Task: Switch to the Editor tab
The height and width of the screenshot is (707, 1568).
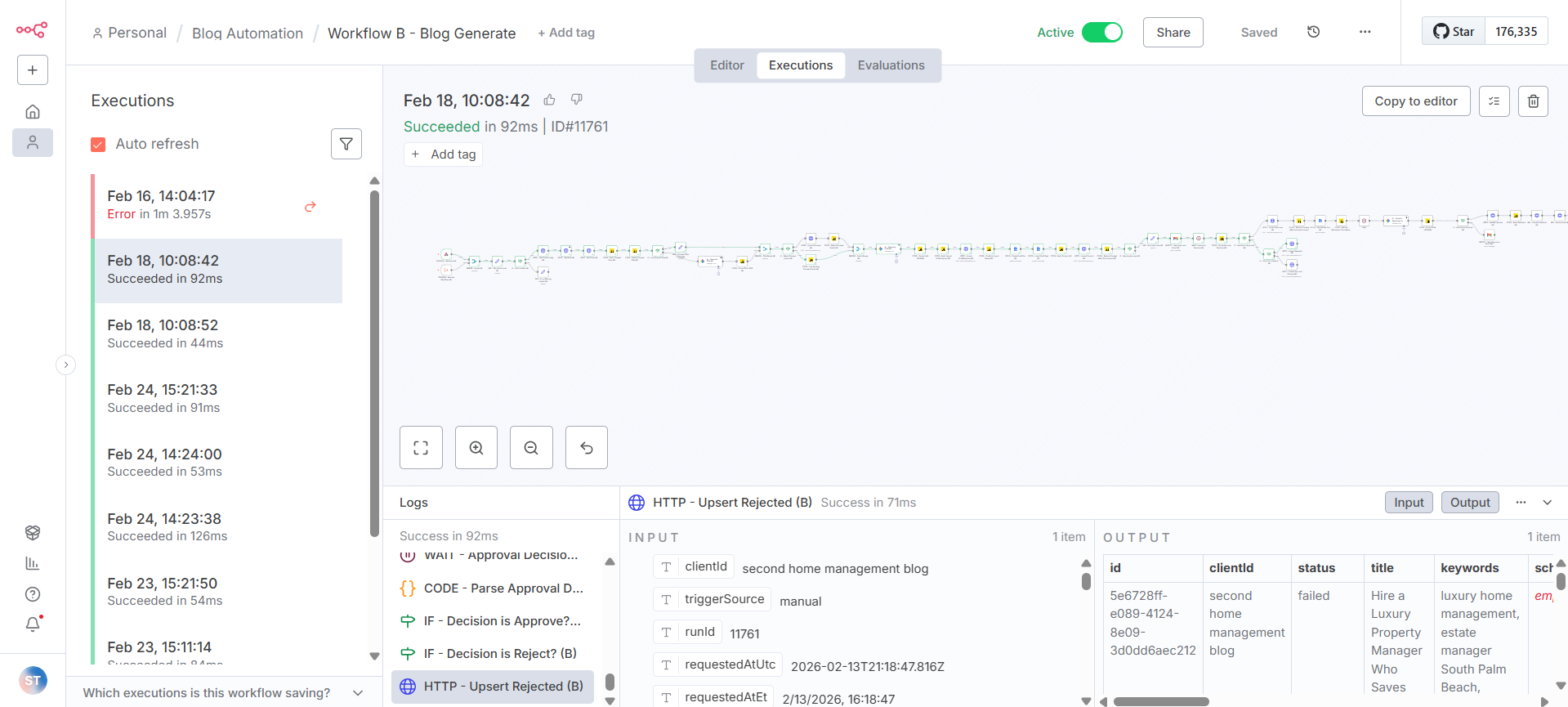Action: [x=727, y=65]
